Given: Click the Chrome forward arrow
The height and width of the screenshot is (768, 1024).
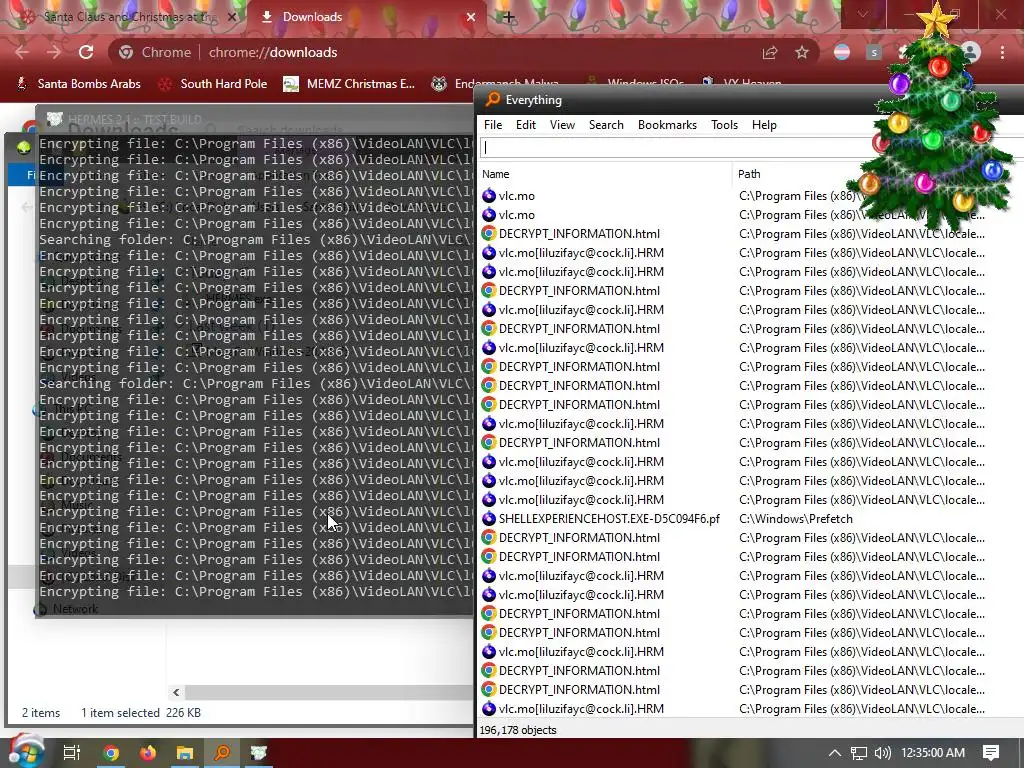Looking at the screenshot, I should (54, 52).
